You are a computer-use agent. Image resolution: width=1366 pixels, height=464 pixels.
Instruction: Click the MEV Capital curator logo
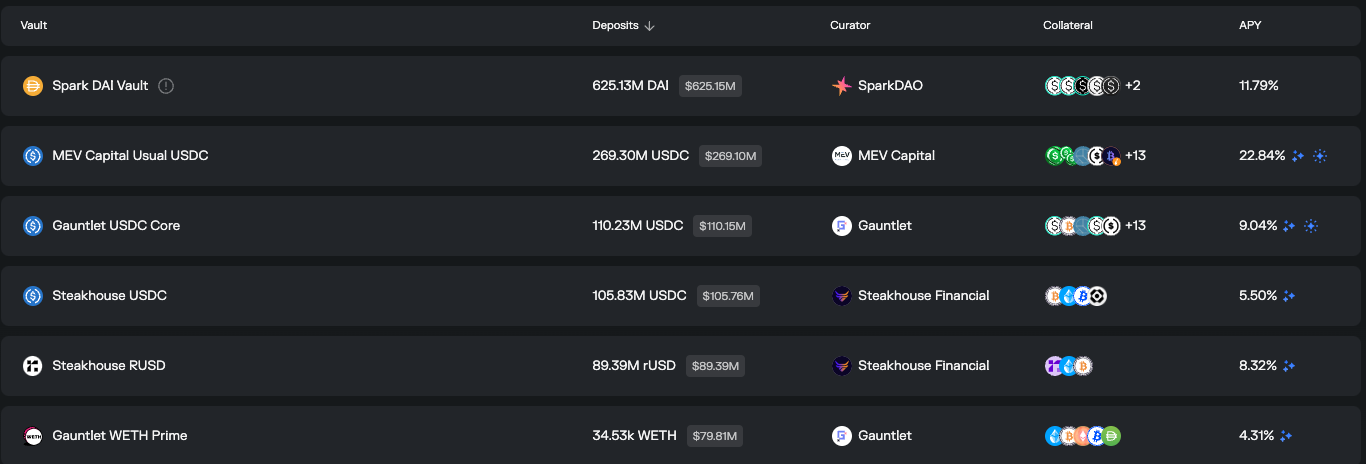tap(841, 156)
